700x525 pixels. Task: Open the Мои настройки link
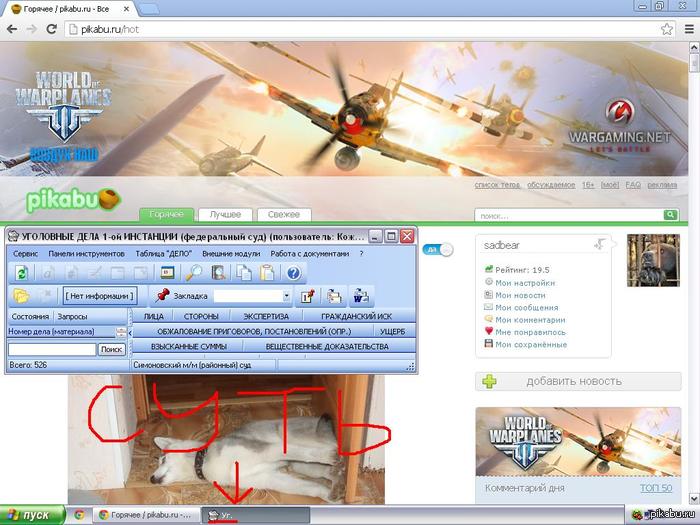point(525,283)
